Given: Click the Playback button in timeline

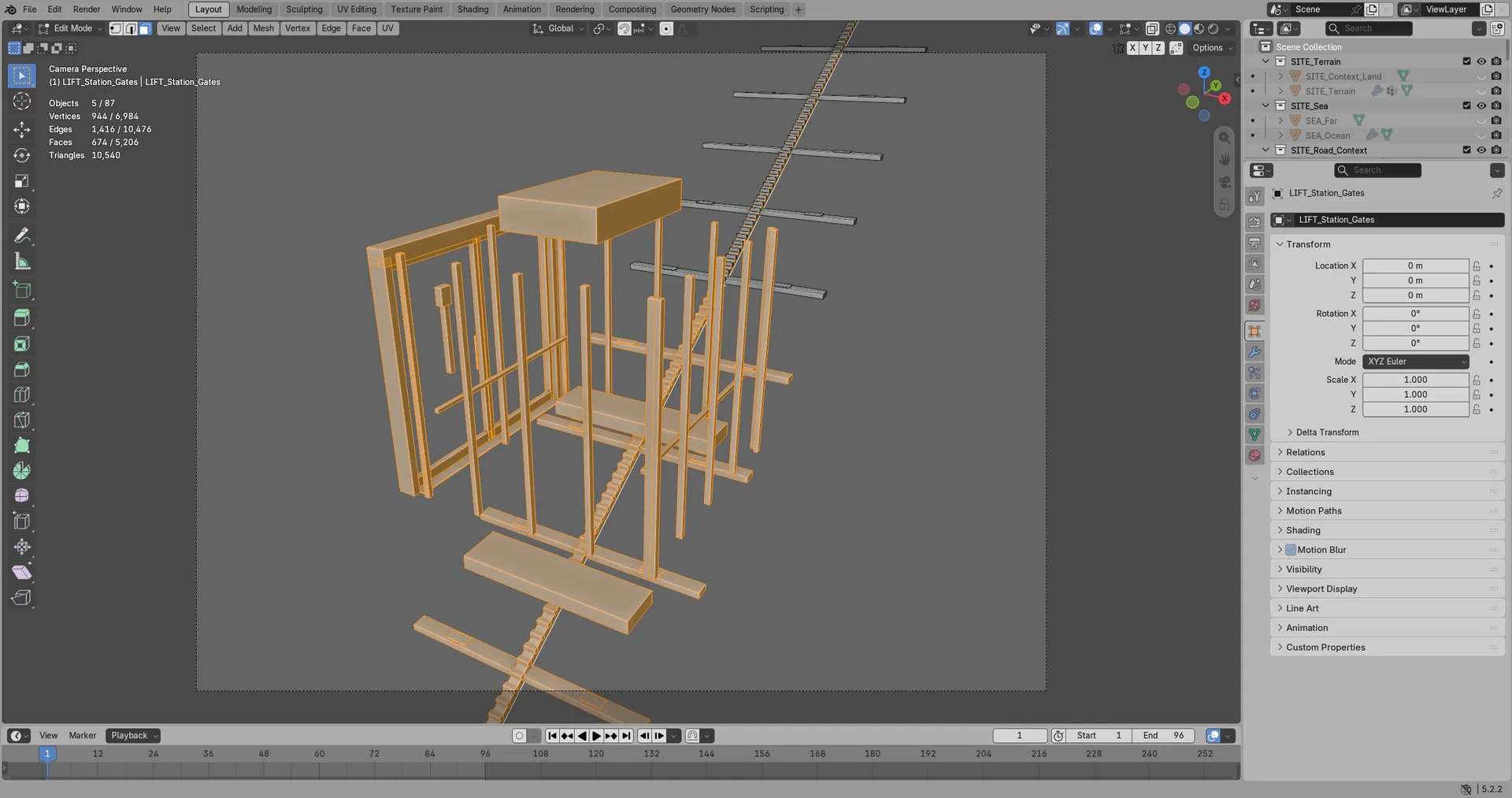Looking at the screenshot, I should tap(133, 736).
